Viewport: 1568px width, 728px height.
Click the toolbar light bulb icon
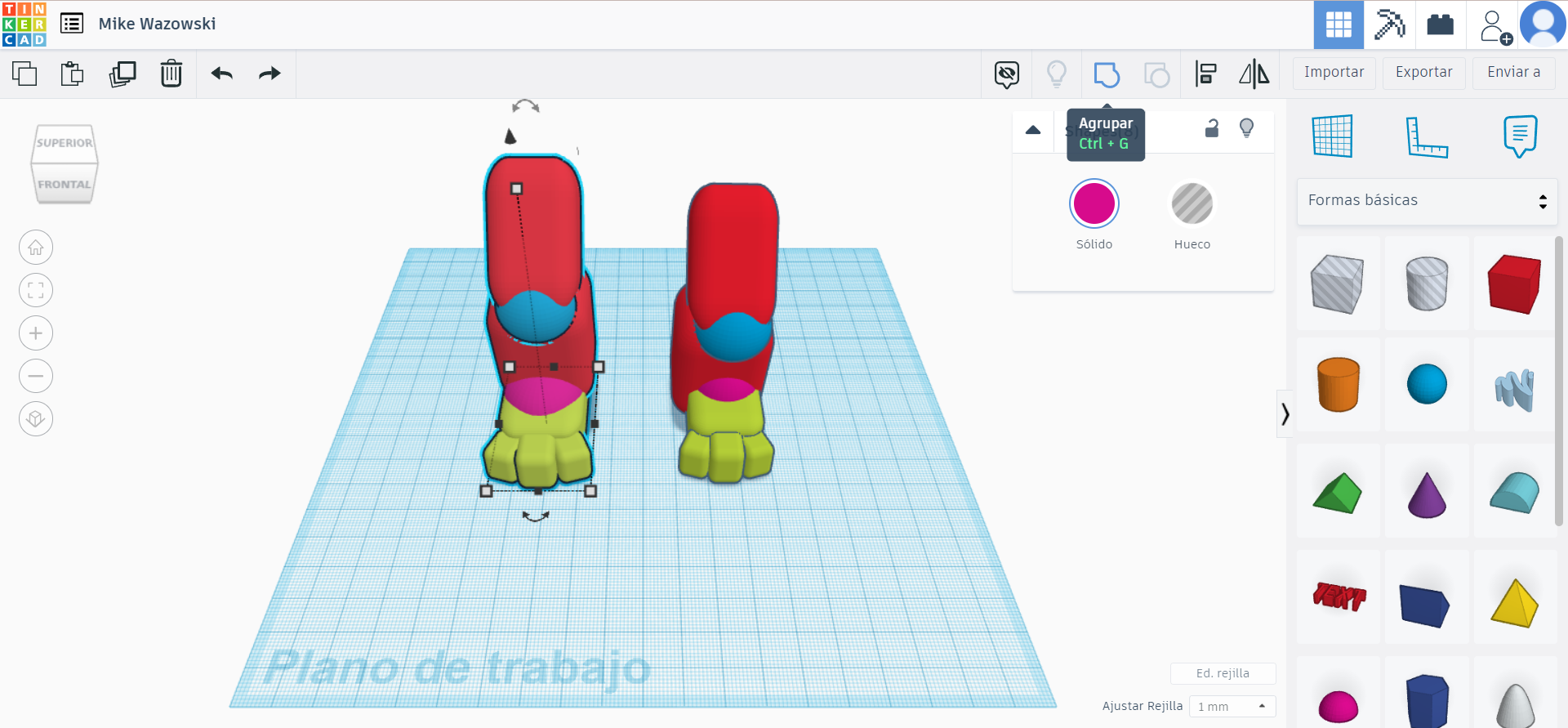tap(1057, 74)
